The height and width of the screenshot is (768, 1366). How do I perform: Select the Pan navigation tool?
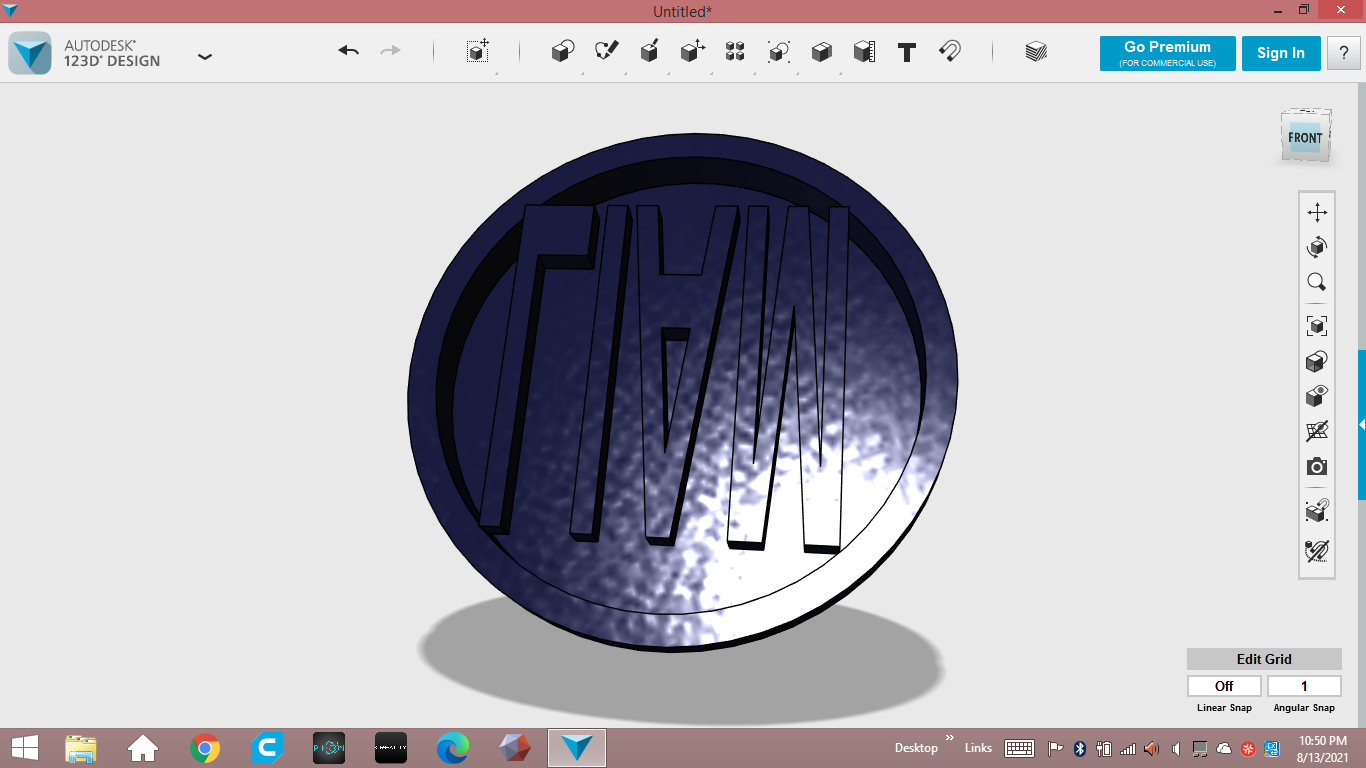pos(1317,212)
